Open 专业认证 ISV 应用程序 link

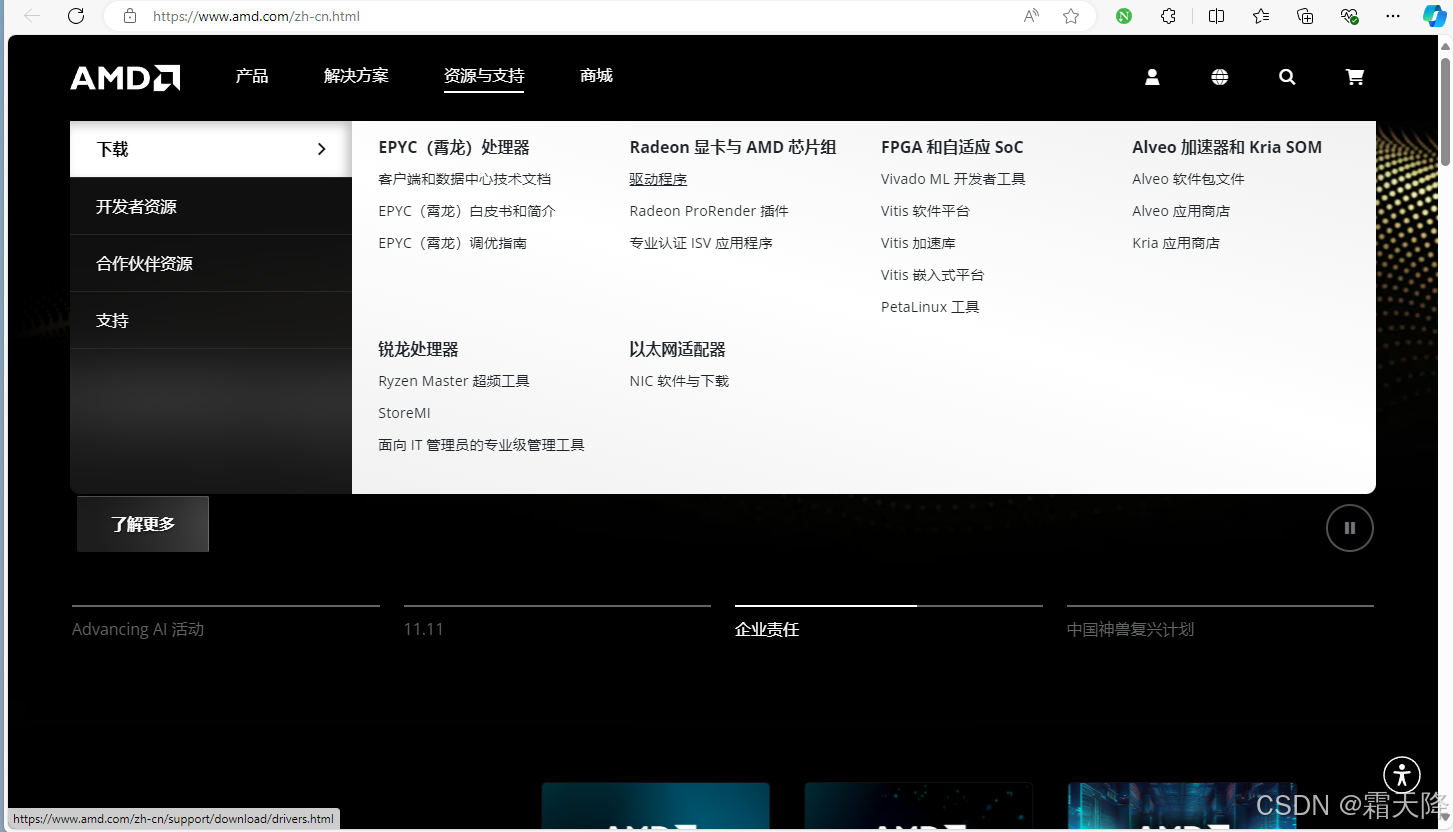click(701, 243)
